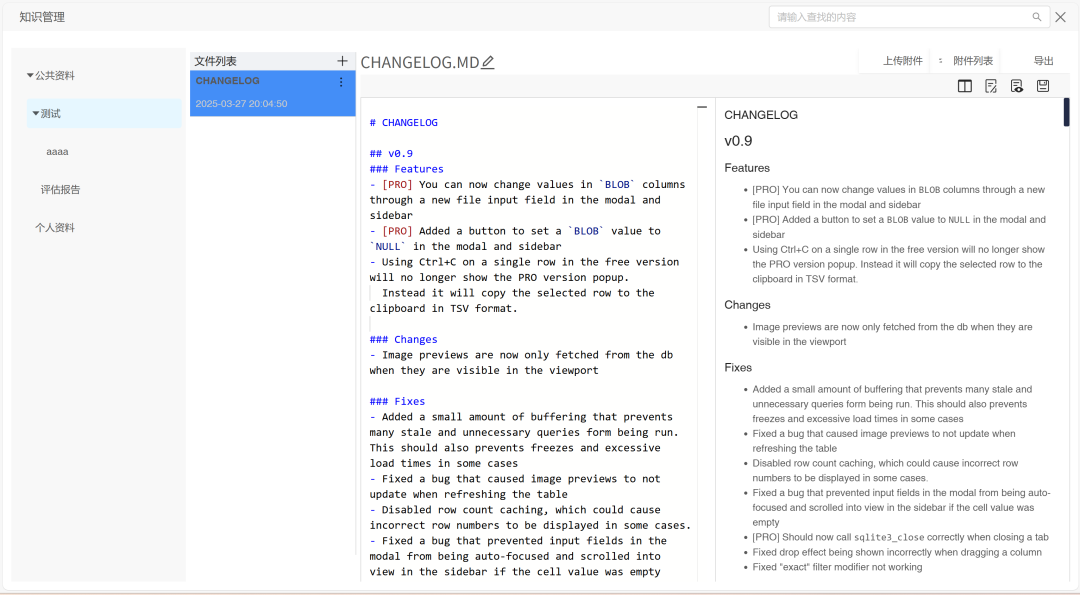This screenshot has width=1080, height=595.
Task: Click the search magnifier icon
Action: pos(1037,17)
